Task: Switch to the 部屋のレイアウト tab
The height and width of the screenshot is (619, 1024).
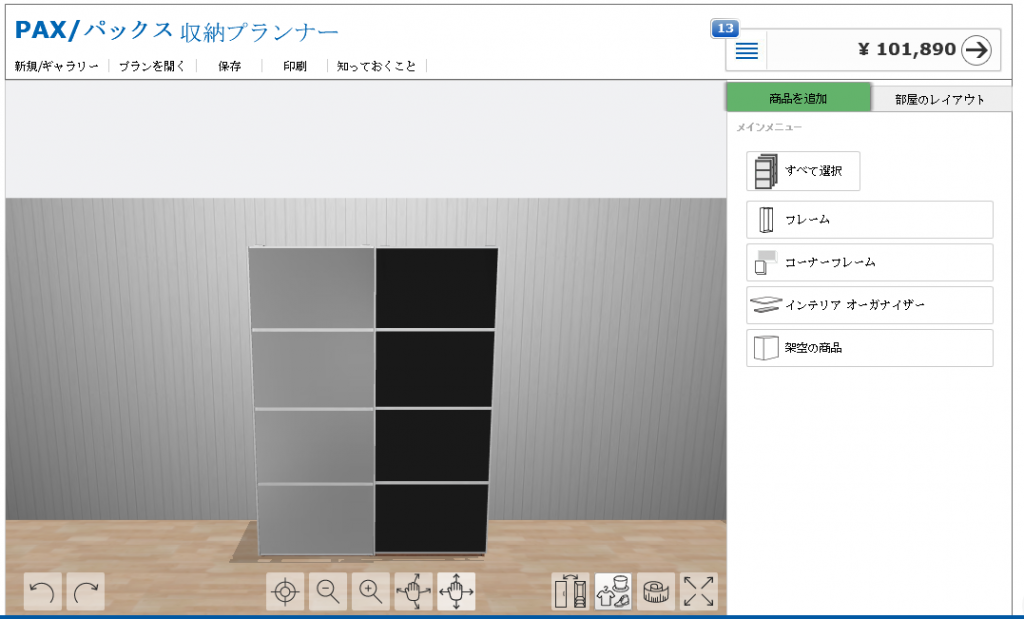Action: [x=940, y=99]
